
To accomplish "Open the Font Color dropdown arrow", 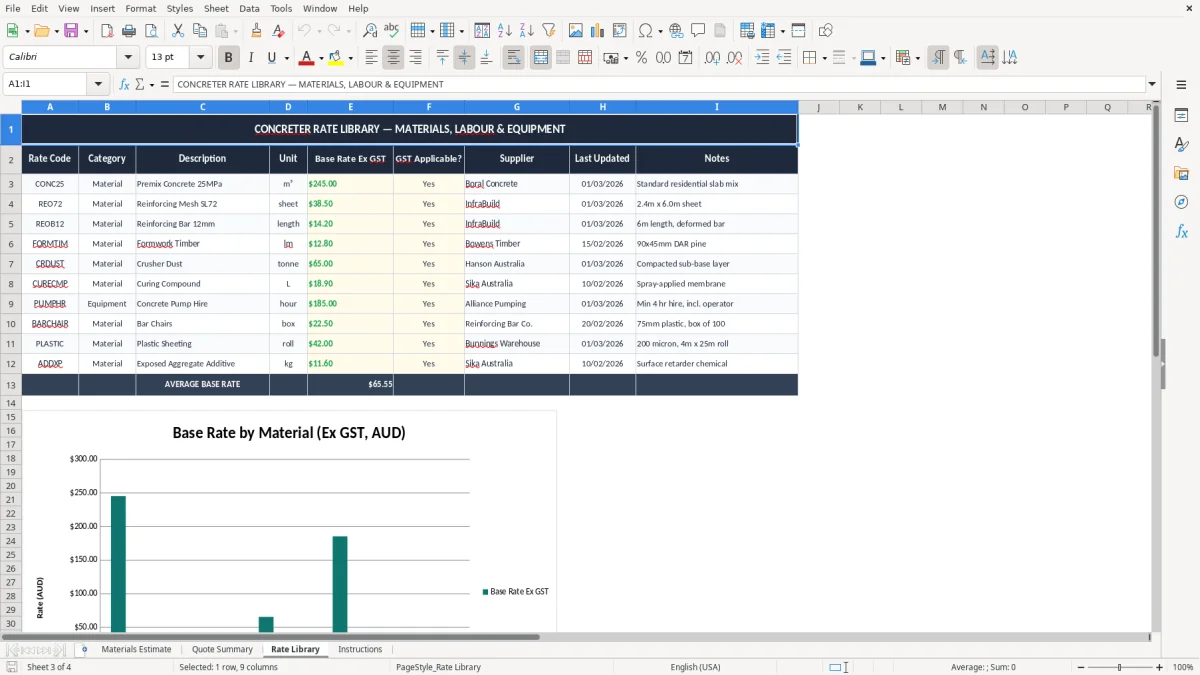I will pyautogui.click(x=320, y=58).
